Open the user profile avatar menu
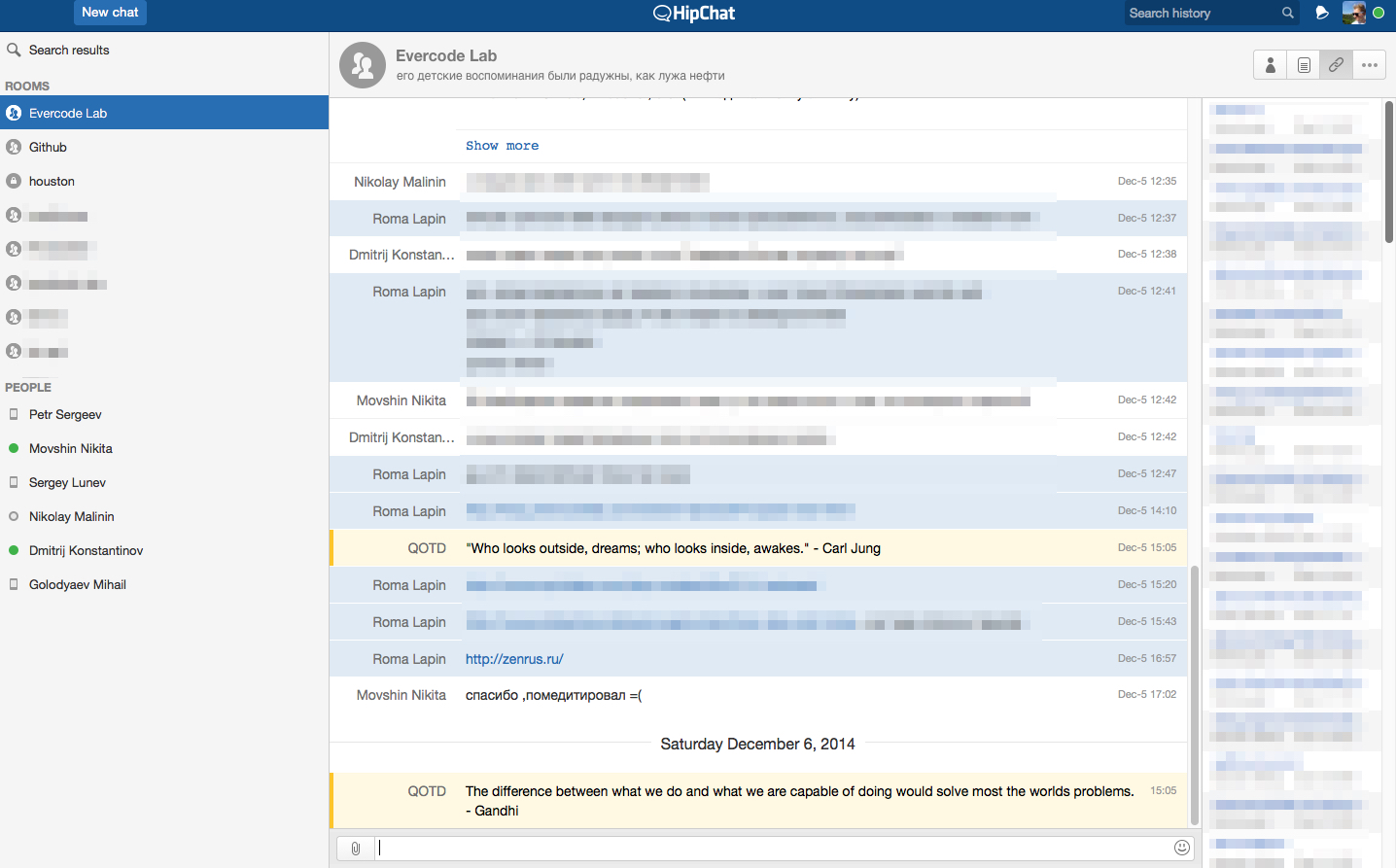This screenshot has height=868, width=1396. coord(1353,13)
